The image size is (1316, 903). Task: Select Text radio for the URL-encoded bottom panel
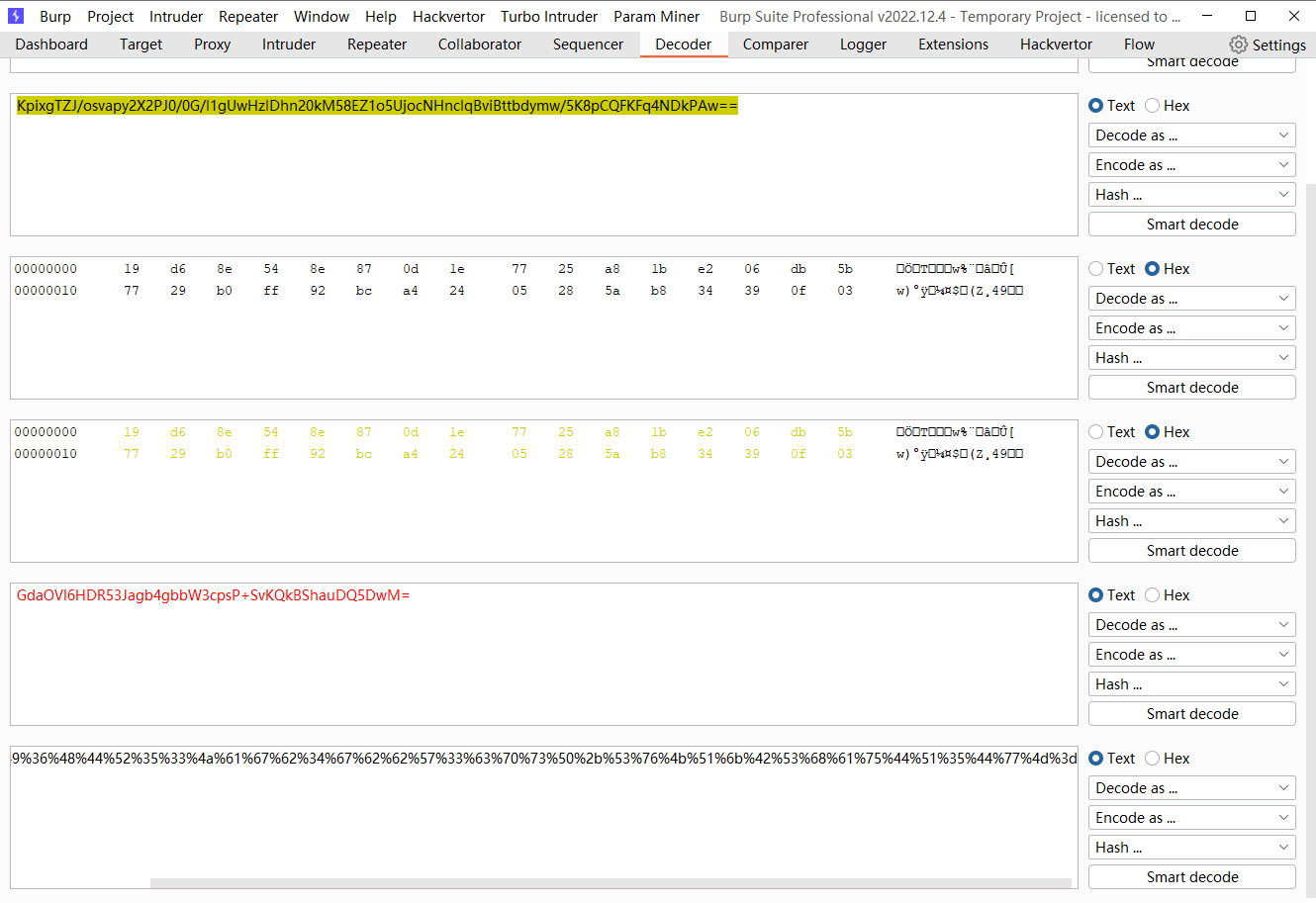pos(1095,759)
